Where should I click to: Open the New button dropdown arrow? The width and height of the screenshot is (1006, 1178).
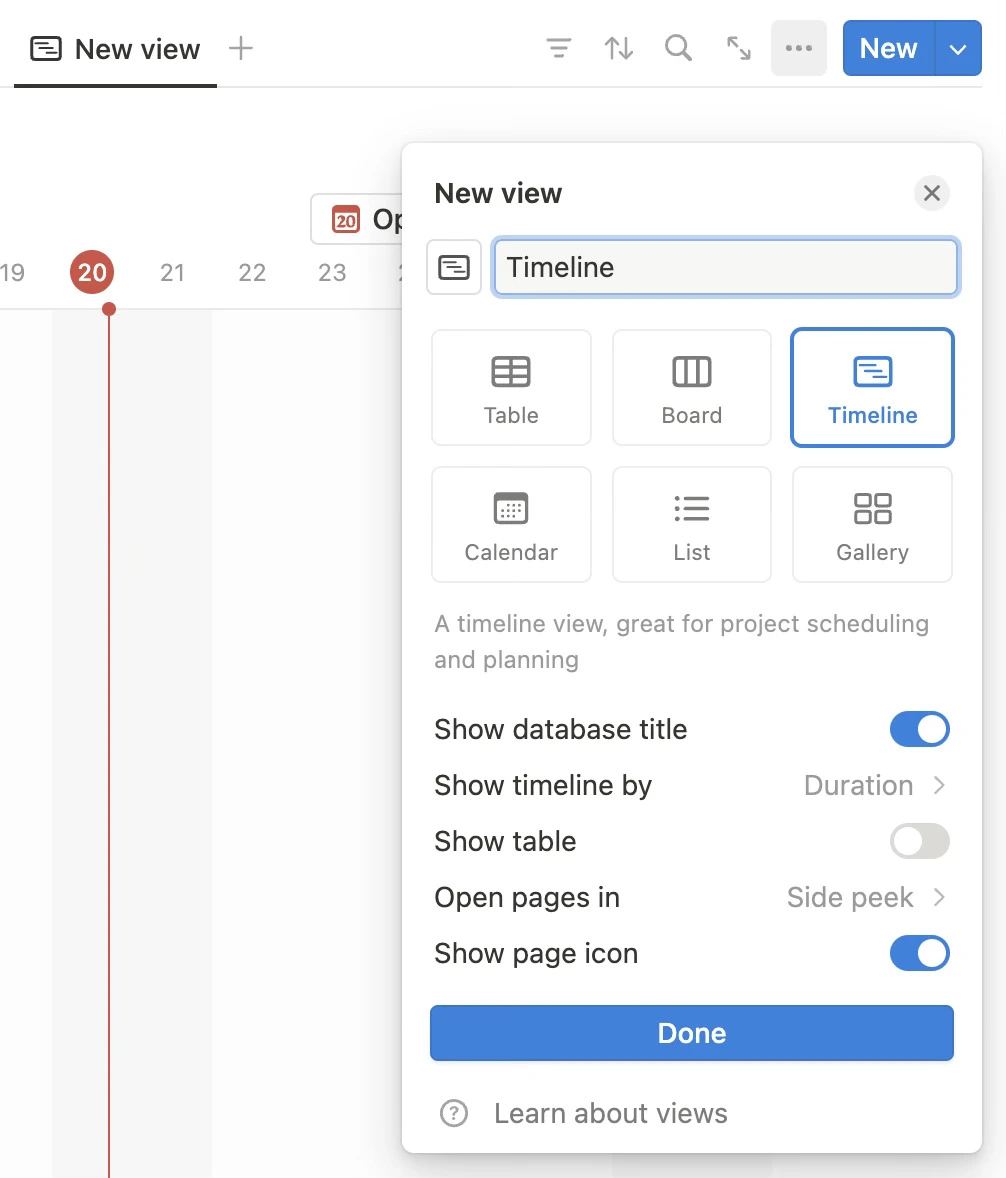958,49
